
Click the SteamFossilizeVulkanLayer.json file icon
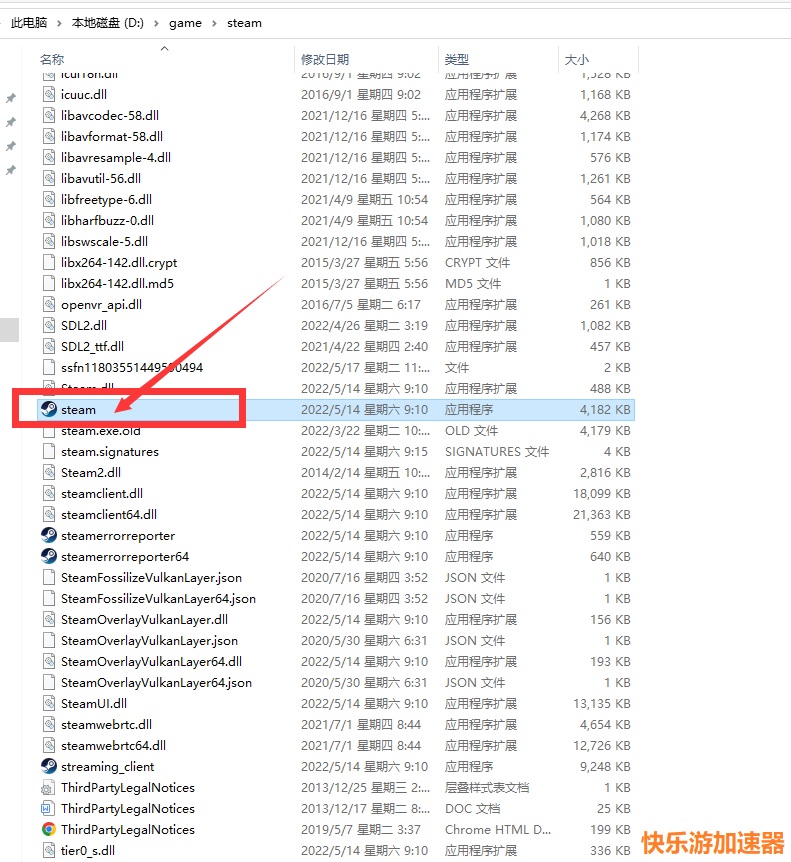point(49,577)
